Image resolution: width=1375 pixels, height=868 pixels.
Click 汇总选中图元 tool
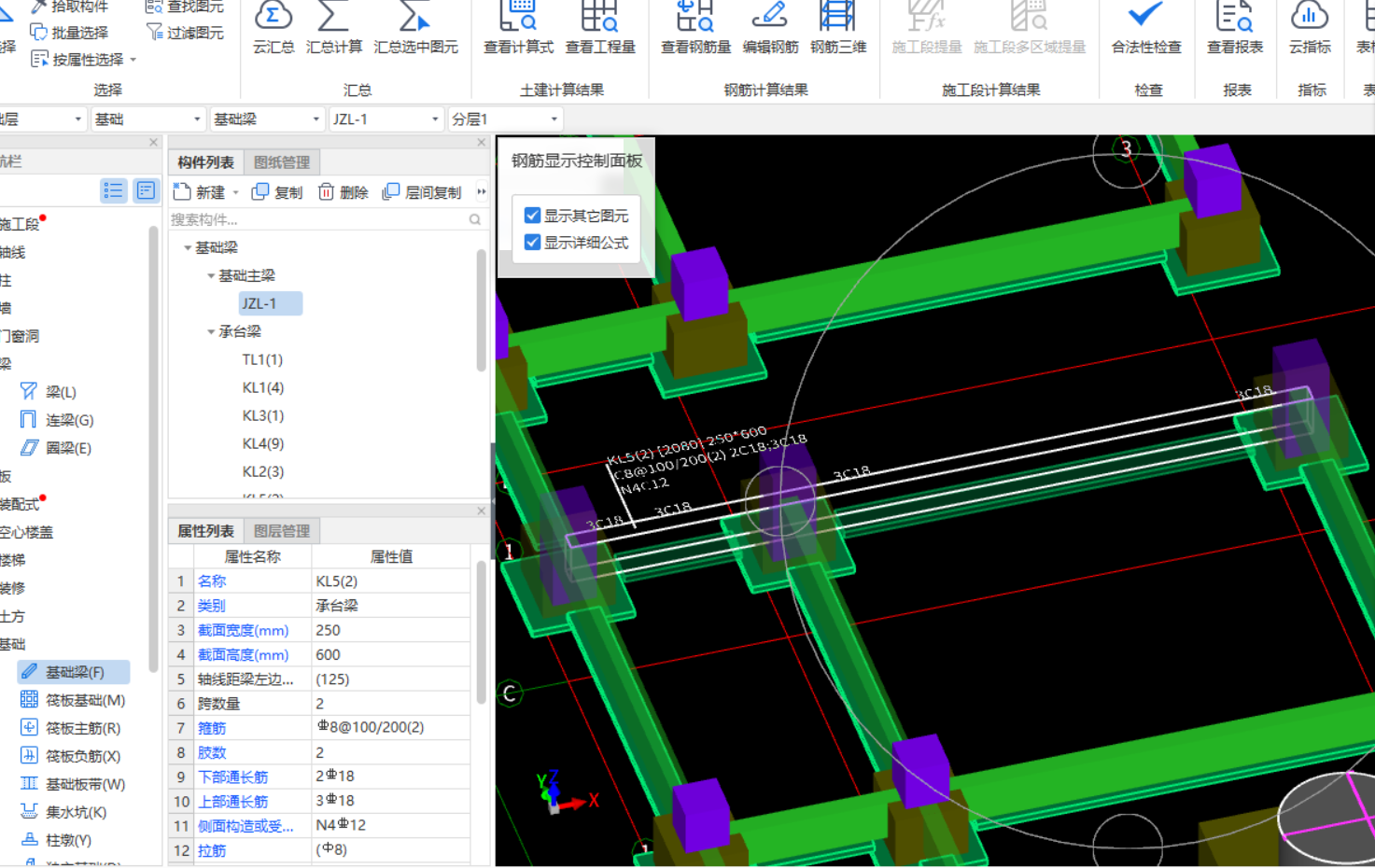(x=415, y=28)
